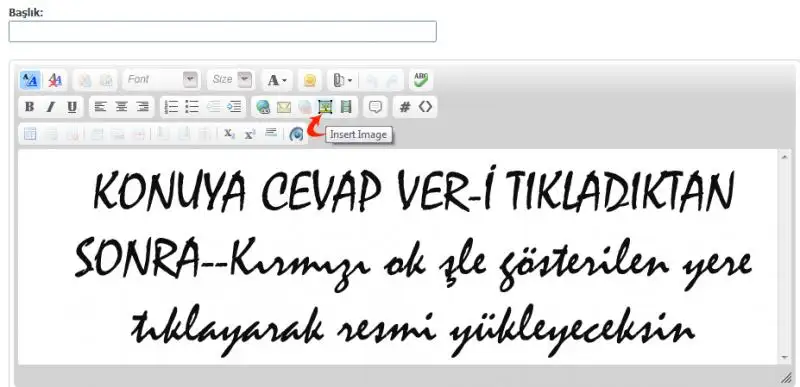The width and height of the screenshot is (800, 387).
Task: Insert a horizontal rule line
Action: click(271, 134)
